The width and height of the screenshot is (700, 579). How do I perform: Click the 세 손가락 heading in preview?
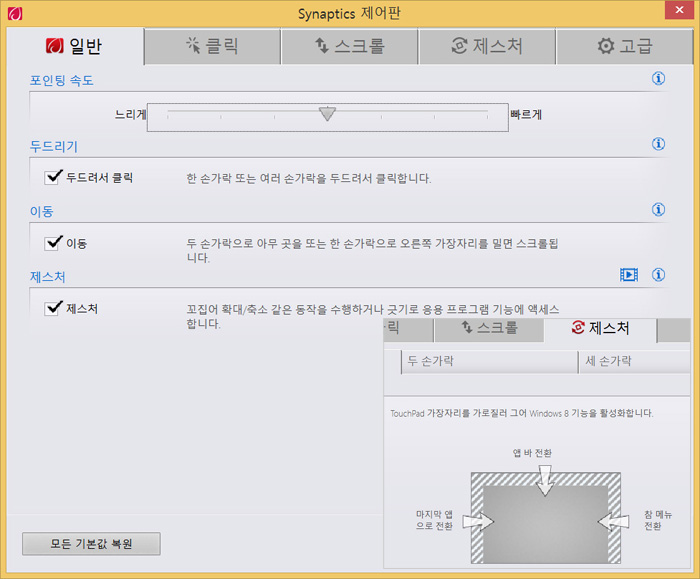[608, 361]
